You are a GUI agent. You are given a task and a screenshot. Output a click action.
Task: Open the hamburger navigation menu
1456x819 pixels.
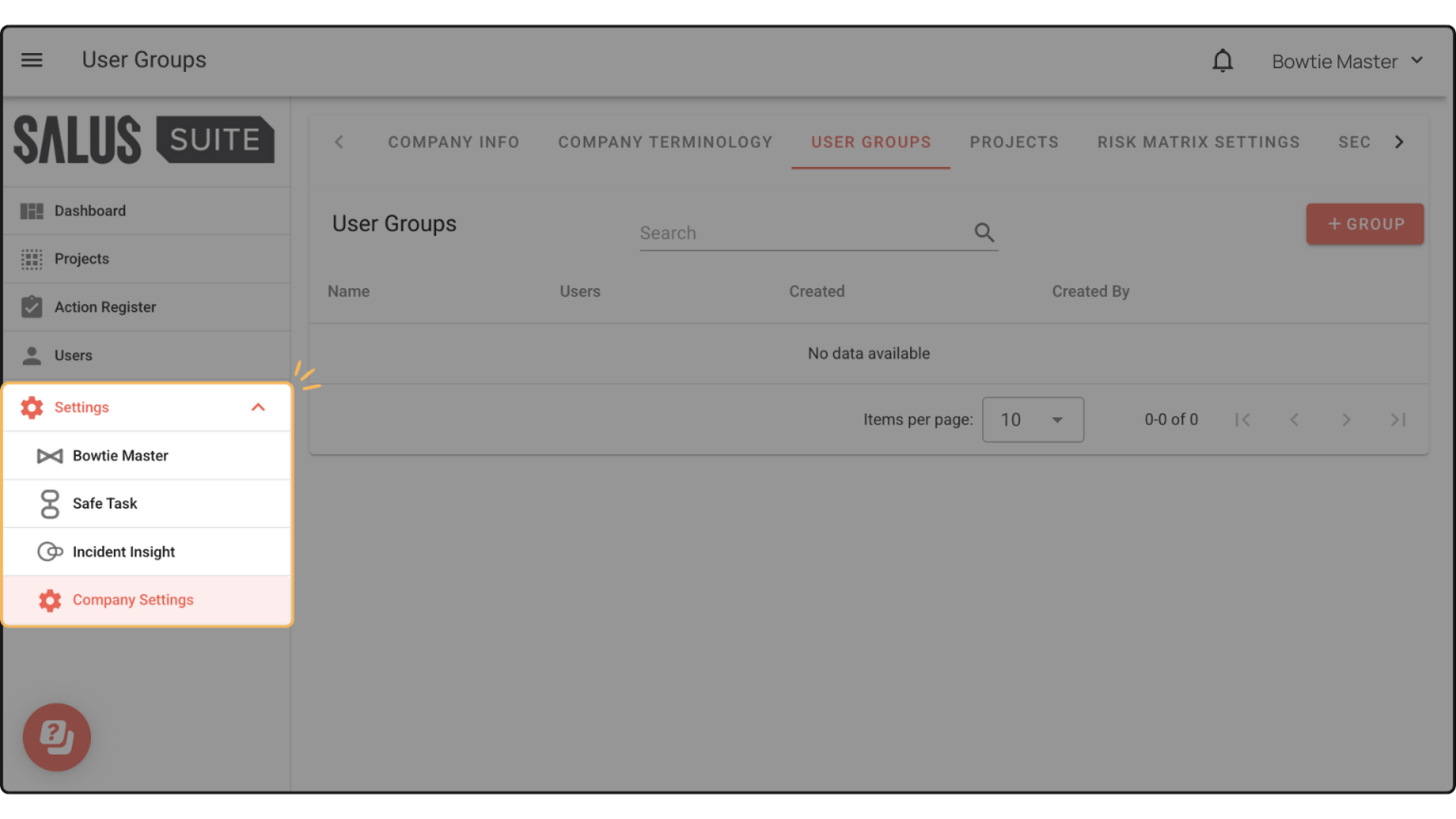31,59
